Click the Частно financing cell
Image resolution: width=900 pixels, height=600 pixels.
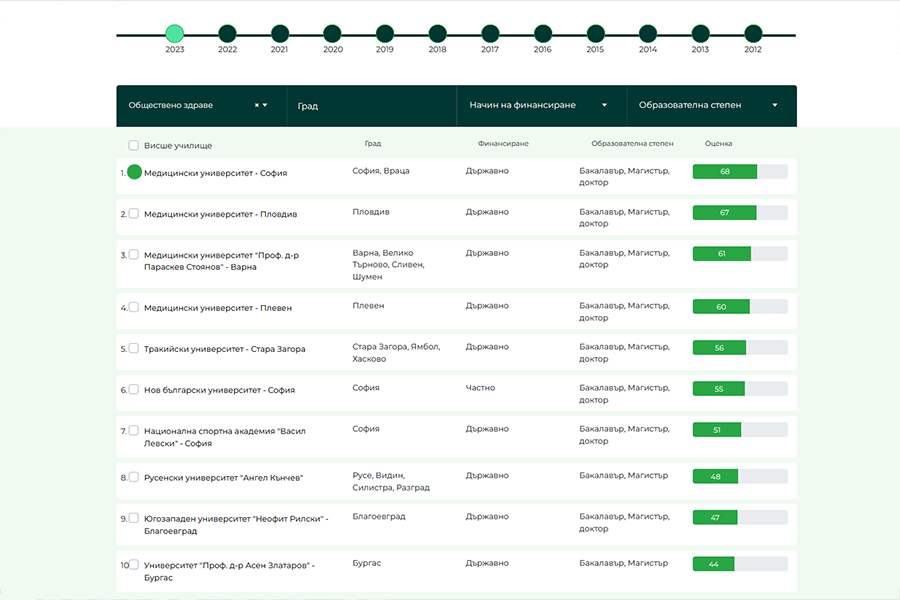tap(480, 388)
